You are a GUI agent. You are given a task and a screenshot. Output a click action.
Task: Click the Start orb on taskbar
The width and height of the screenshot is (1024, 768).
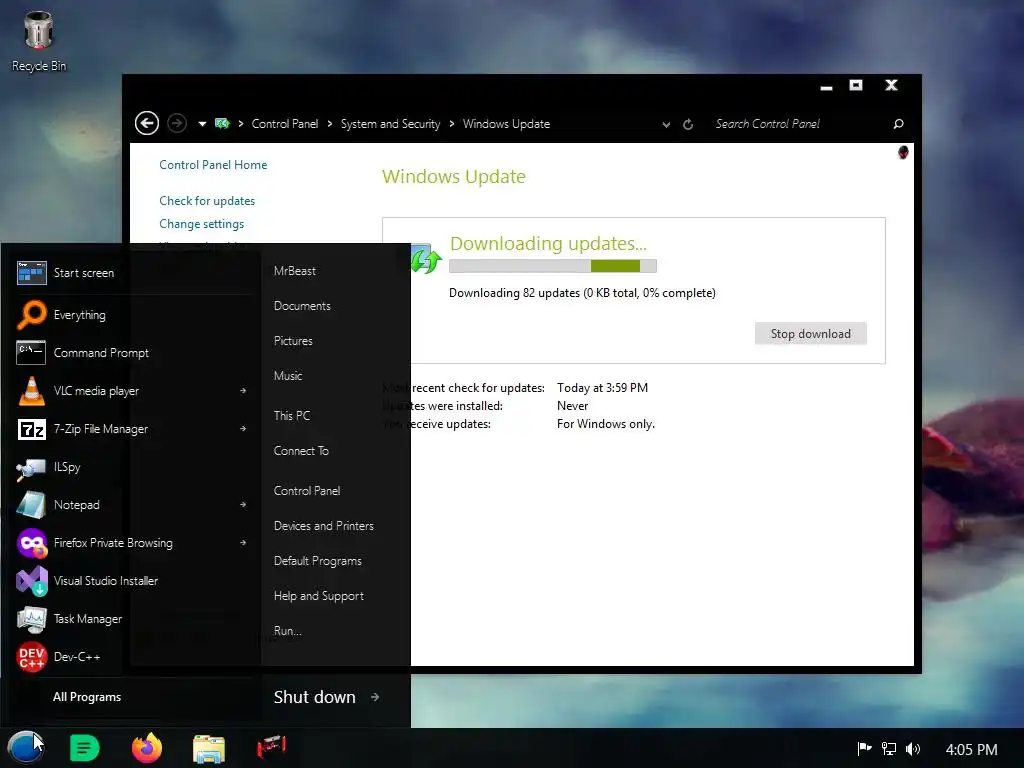tap(26, 748)
